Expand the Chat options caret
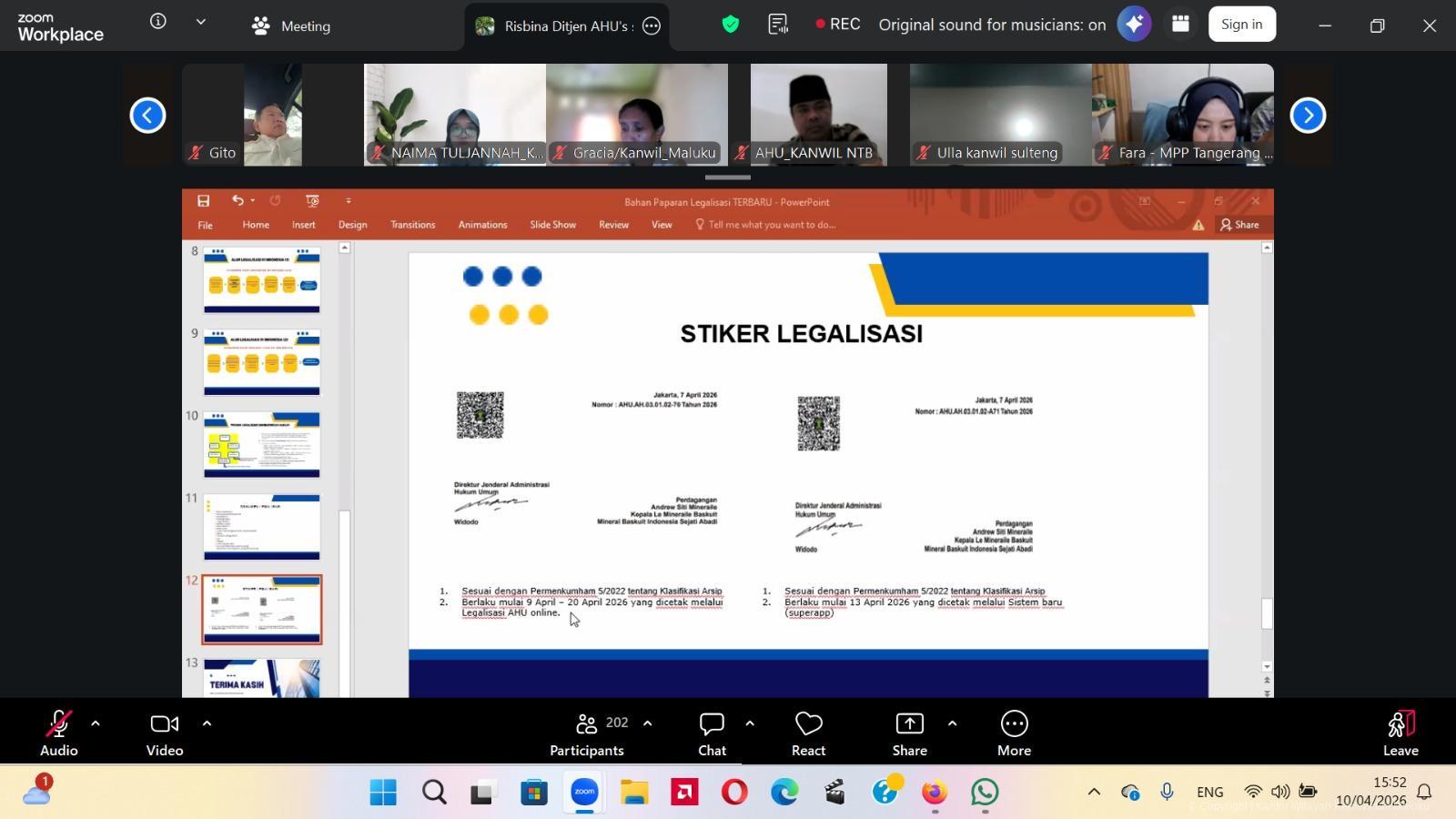This screenshot has height=819, width=1456. (750, 723)
